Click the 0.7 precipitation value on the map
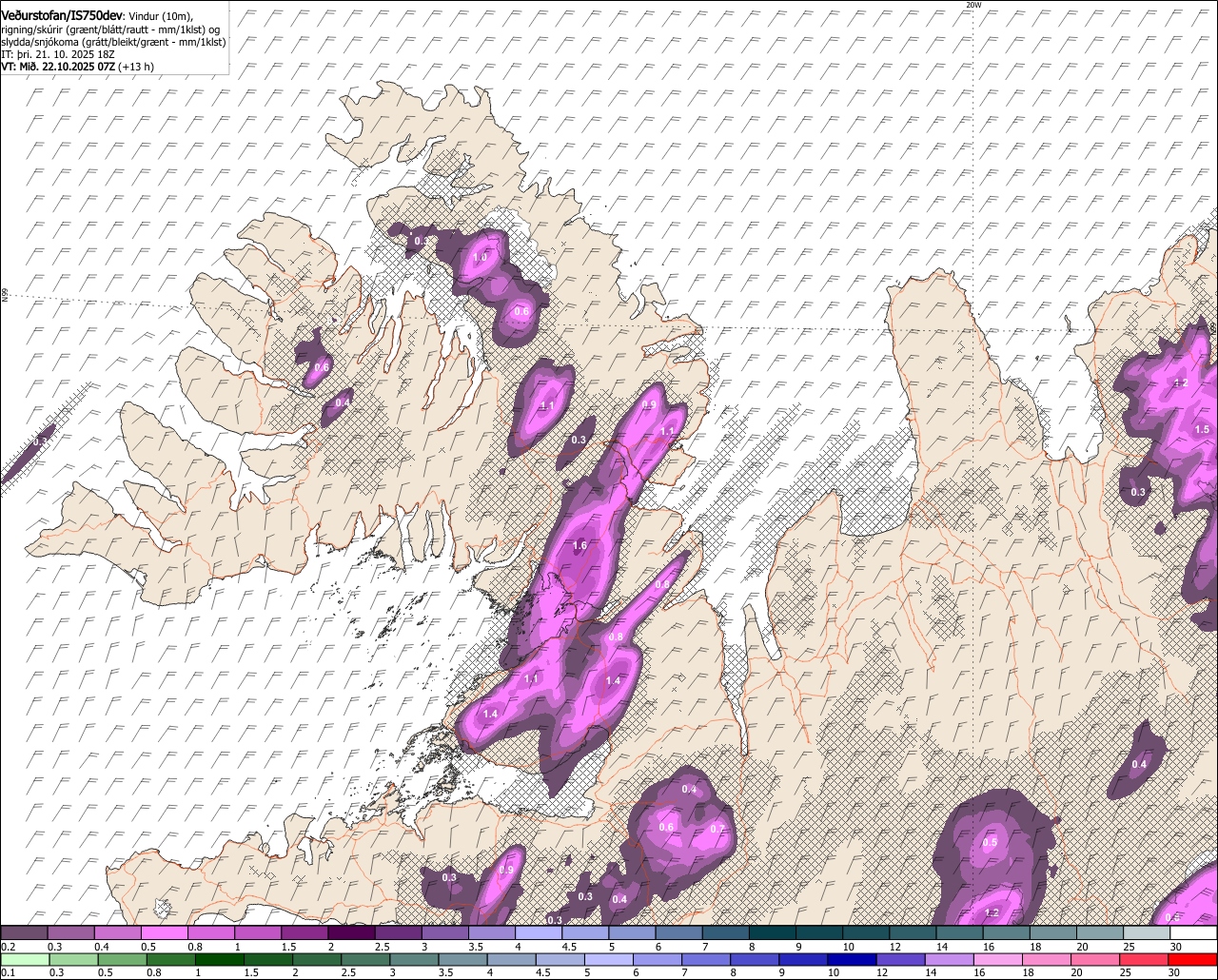 coord(717,830)
